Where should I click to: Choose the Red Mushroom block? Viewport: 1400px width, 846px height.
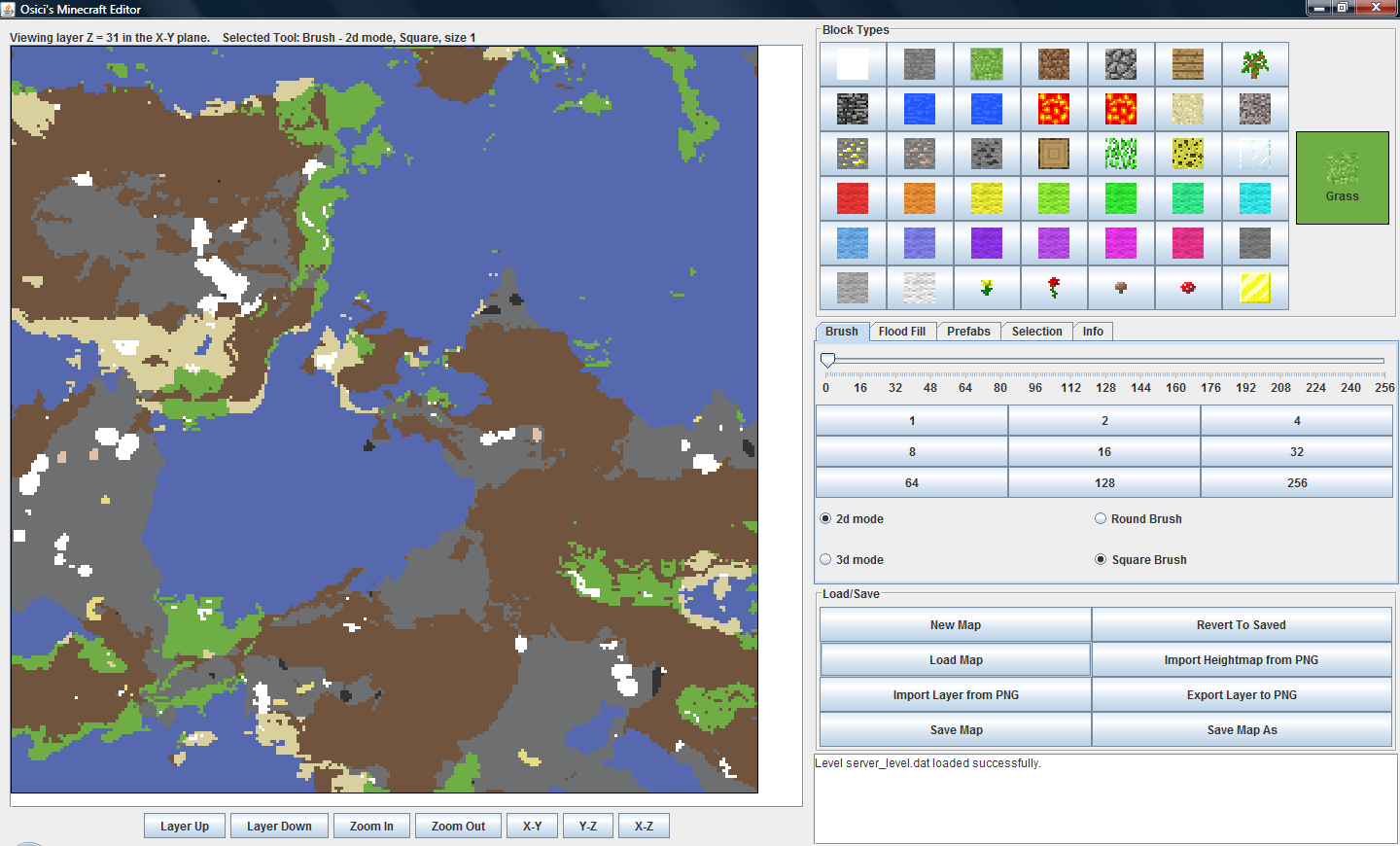(x=1188, y=287)
